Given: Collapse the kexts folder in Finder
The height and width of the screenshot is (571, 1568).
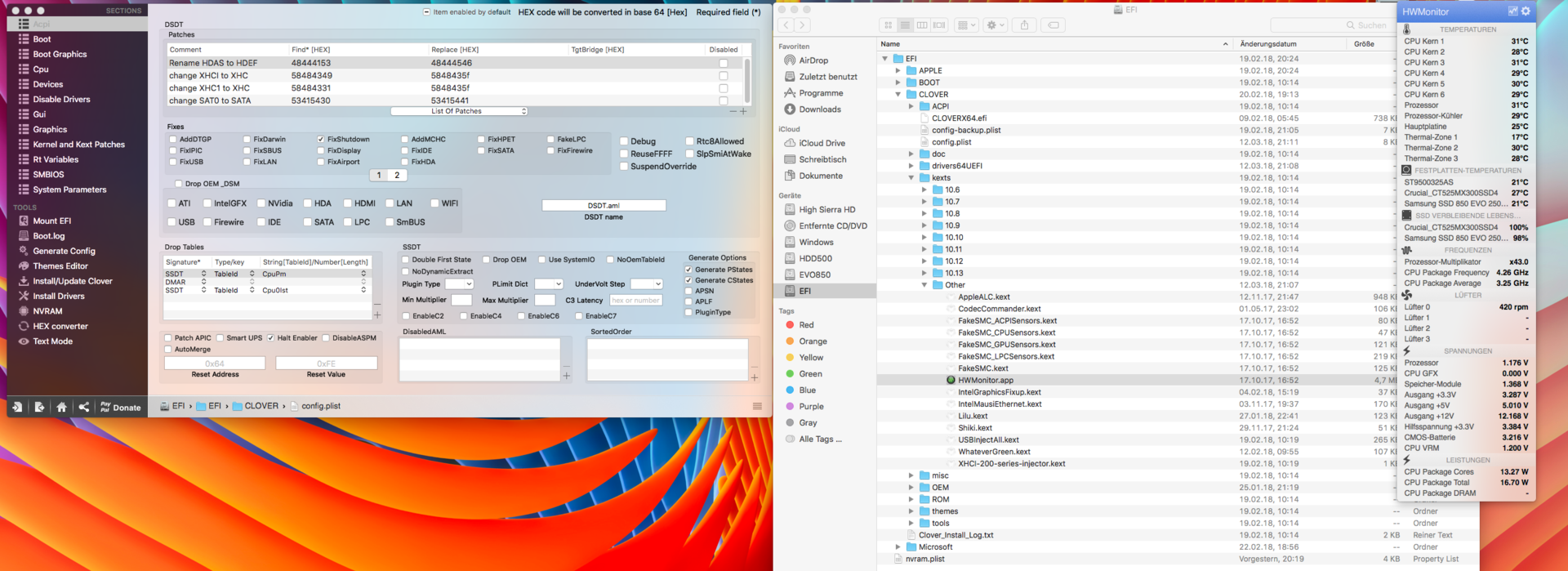Looking at the screenshot, I should 911,178.
